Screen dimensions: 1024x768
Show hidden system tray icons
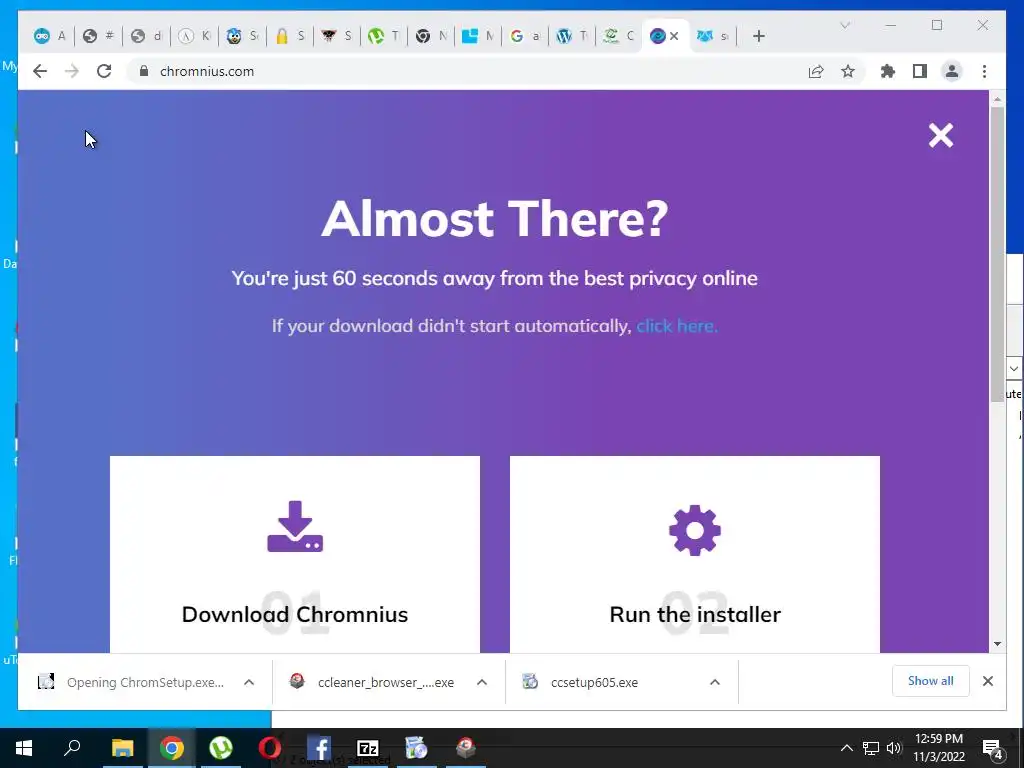[x=846, y=748]
